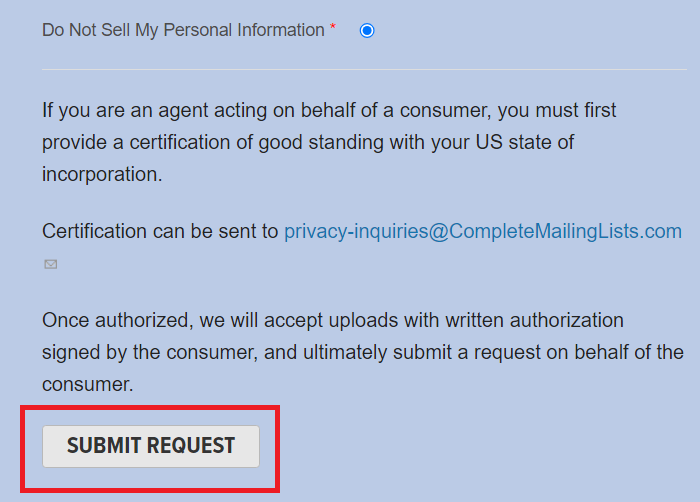
Task: Click the paragraph starting "If you are an agent"
Action: click(x=329, y=142)
